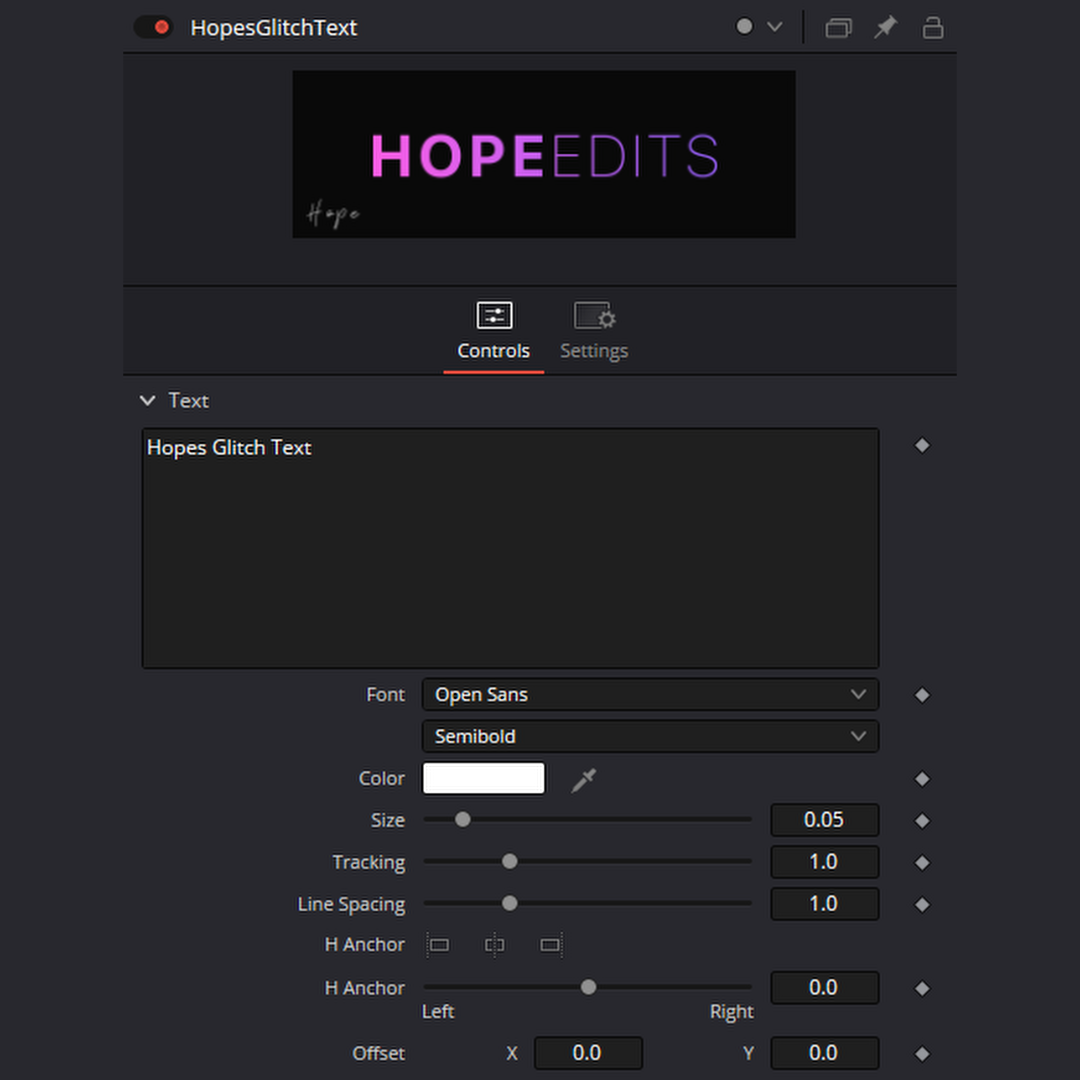Click the Tracking slider handle

tap(510, 862)
